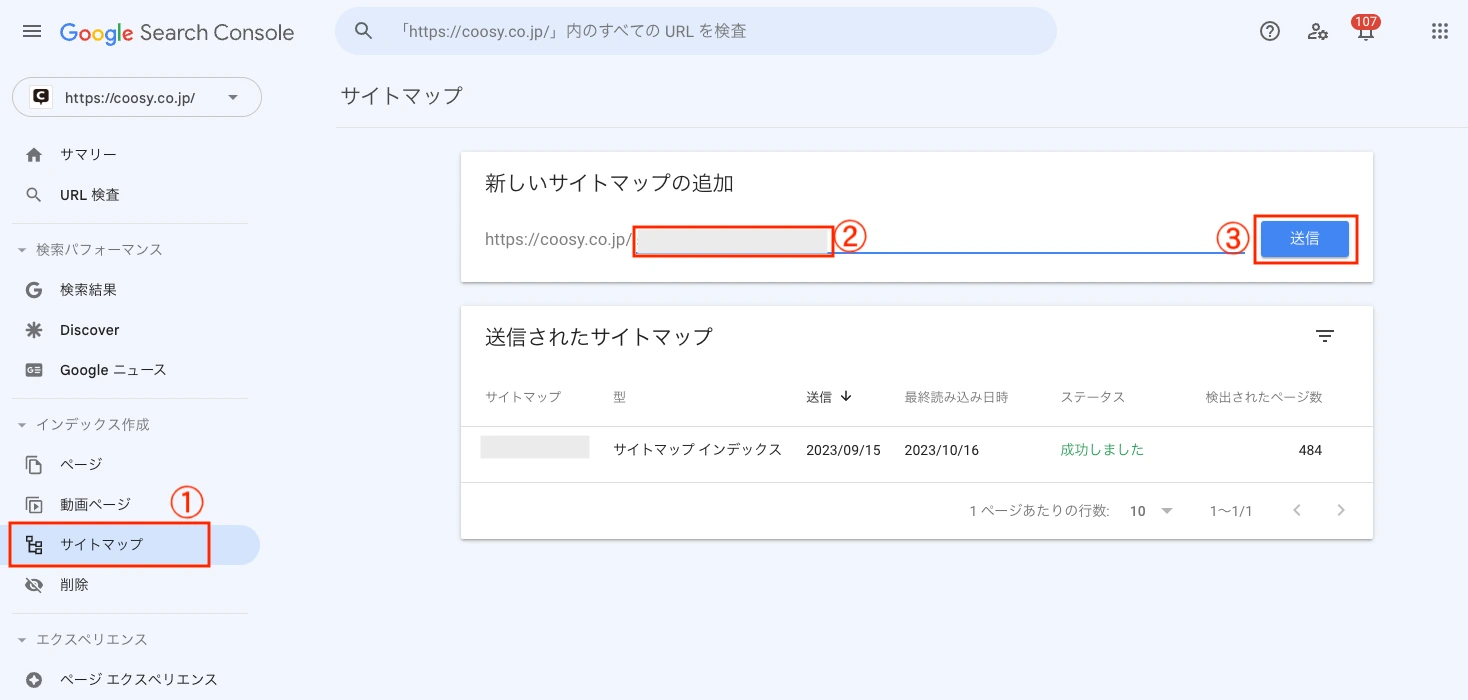Click the Google Search Console logo

(177, 32)
